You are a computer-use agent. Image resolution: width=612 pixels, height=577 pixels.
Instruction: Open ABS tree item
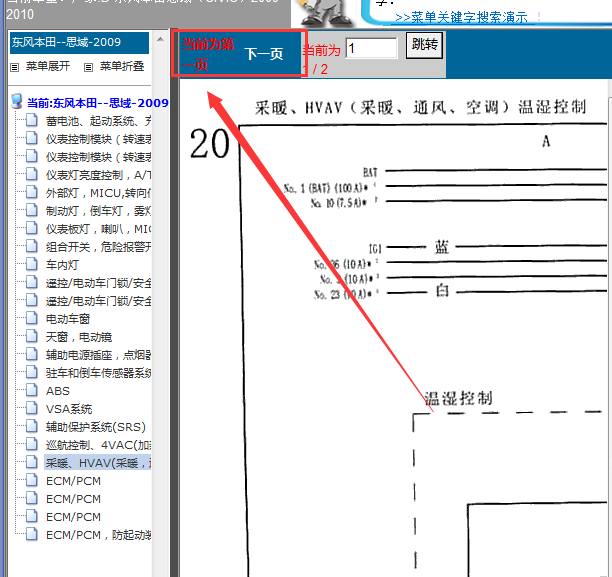58,391
